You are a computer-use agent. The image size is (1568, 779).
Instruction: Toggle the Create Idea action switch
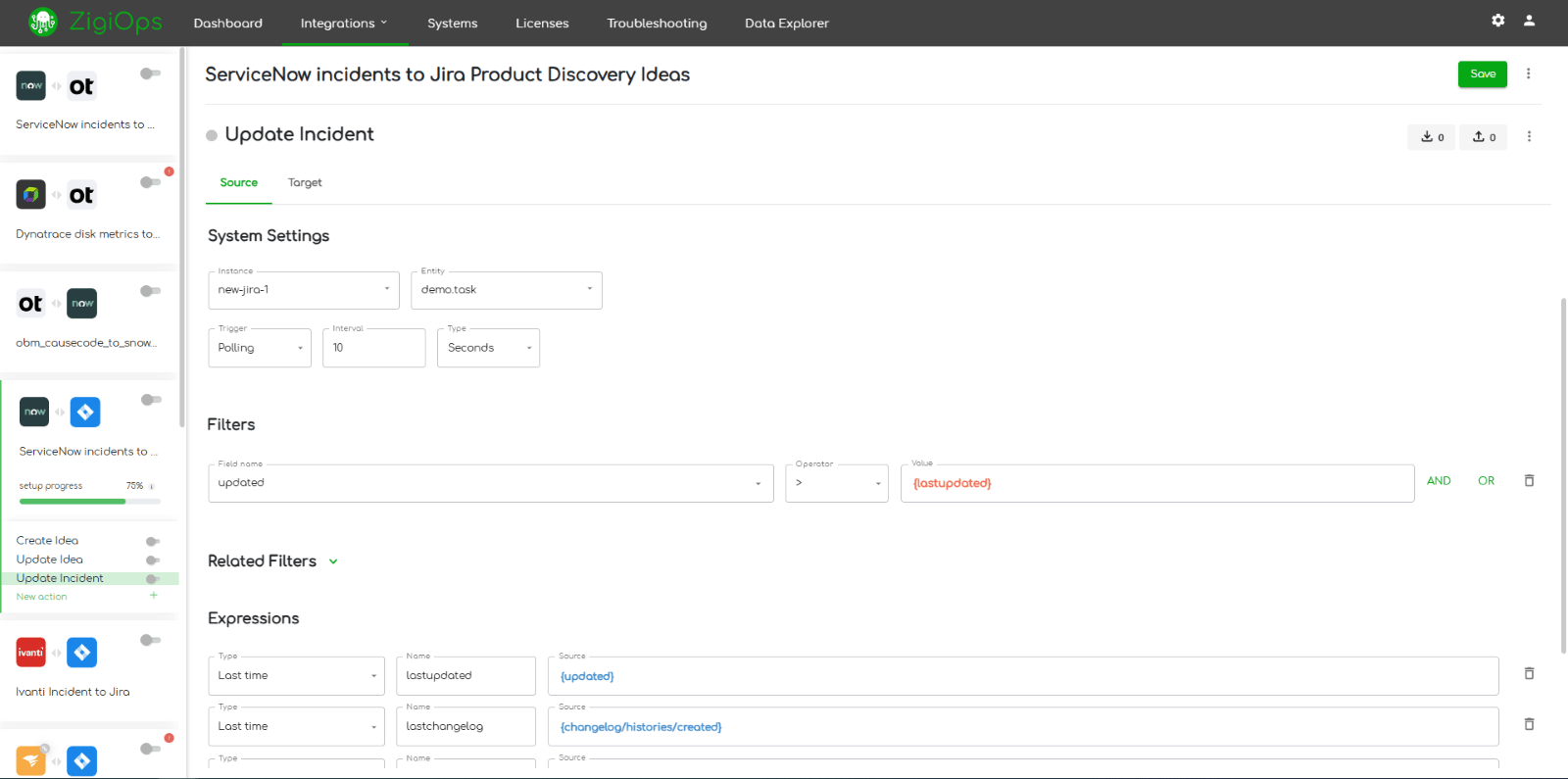(153, 542)
